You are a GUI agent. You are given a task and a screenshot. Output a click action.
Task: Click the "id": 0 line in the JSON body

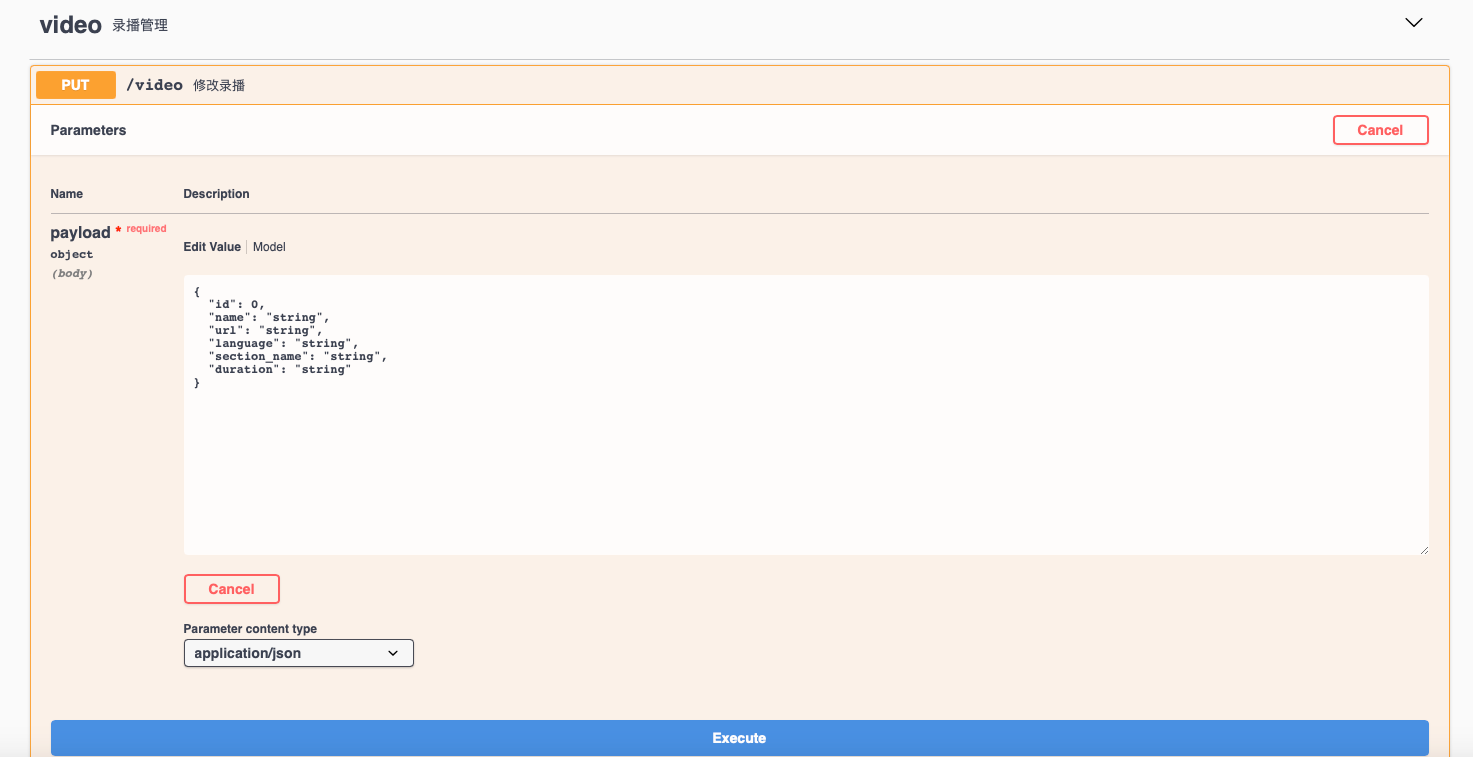(x=236, y=304)
